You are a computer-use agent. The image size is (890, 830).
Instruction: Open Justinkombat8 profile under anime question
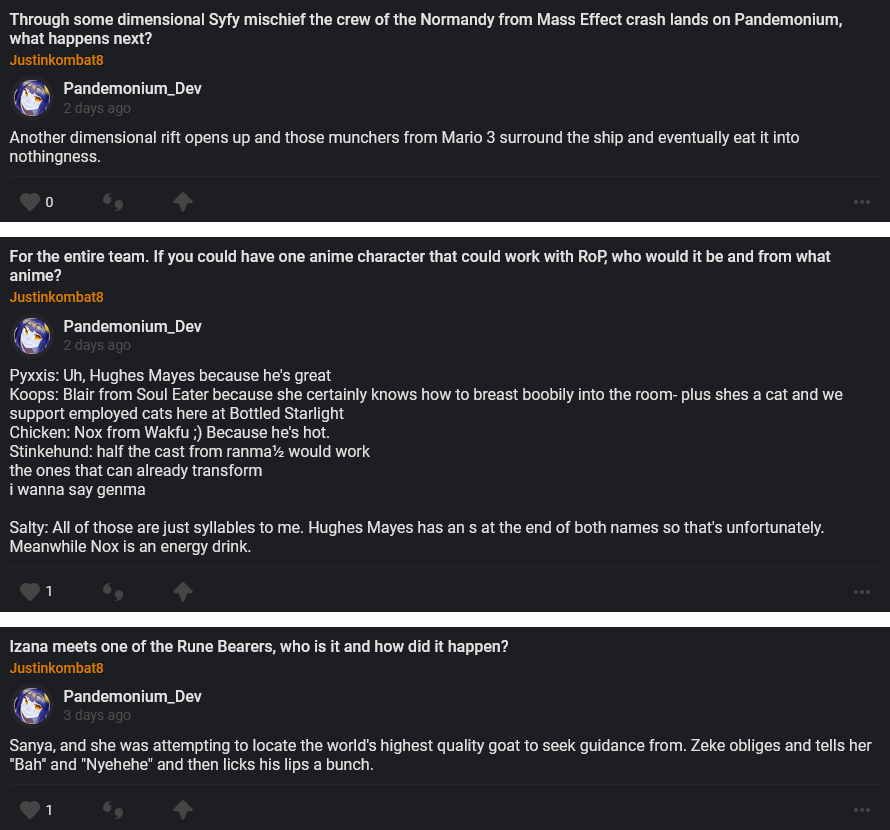tap(57, 297)
